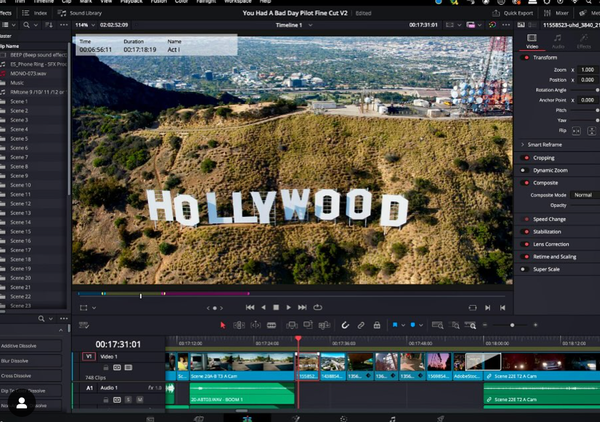Switch to the Inspector Video tab

click(532, 41)
